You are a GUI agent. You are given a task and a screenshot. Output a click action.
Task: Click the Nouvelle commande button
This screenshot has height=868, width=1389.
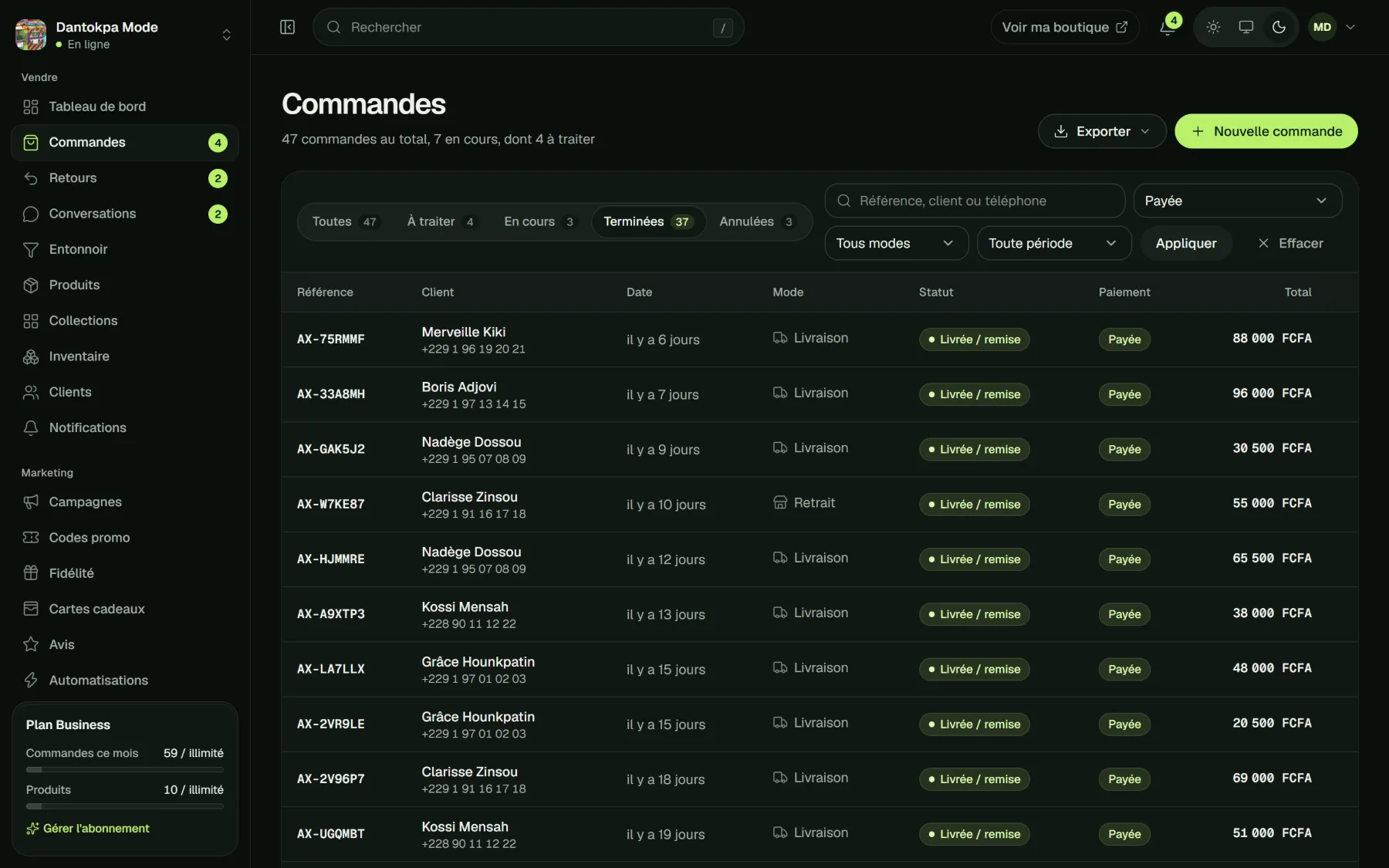pos(1266,131)
